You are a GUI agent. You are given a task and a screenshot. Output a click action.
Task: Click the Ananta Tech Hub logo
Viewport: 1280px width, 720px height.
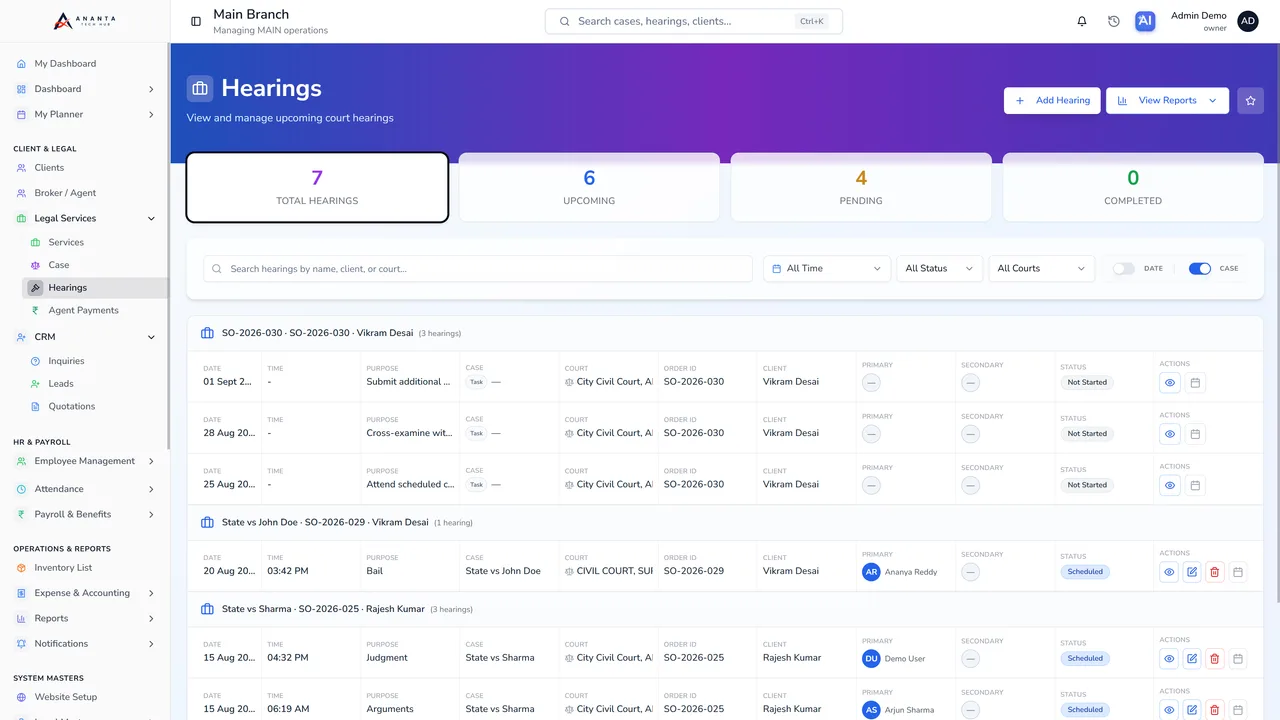84,21
